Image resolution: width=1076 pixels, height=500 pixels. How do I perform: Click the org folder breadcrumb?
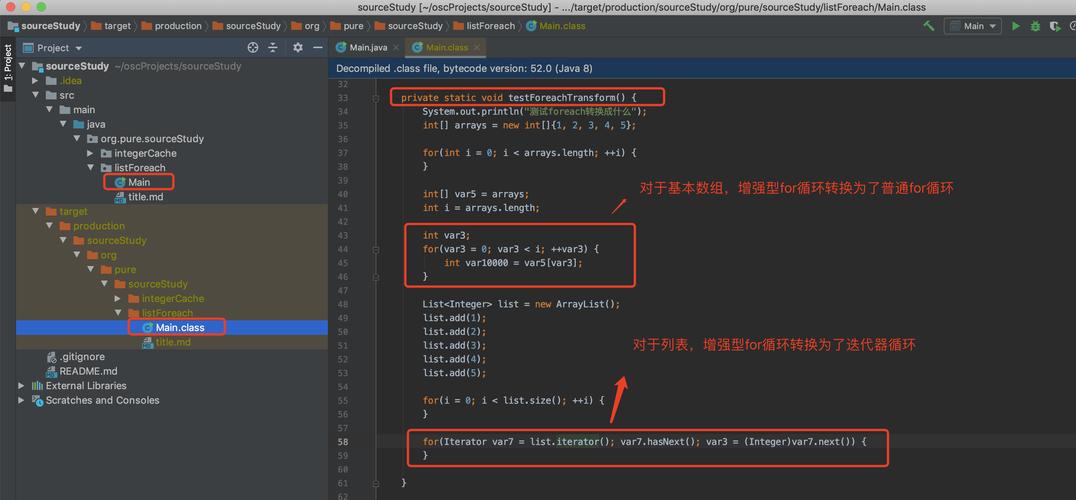(305, 26)
